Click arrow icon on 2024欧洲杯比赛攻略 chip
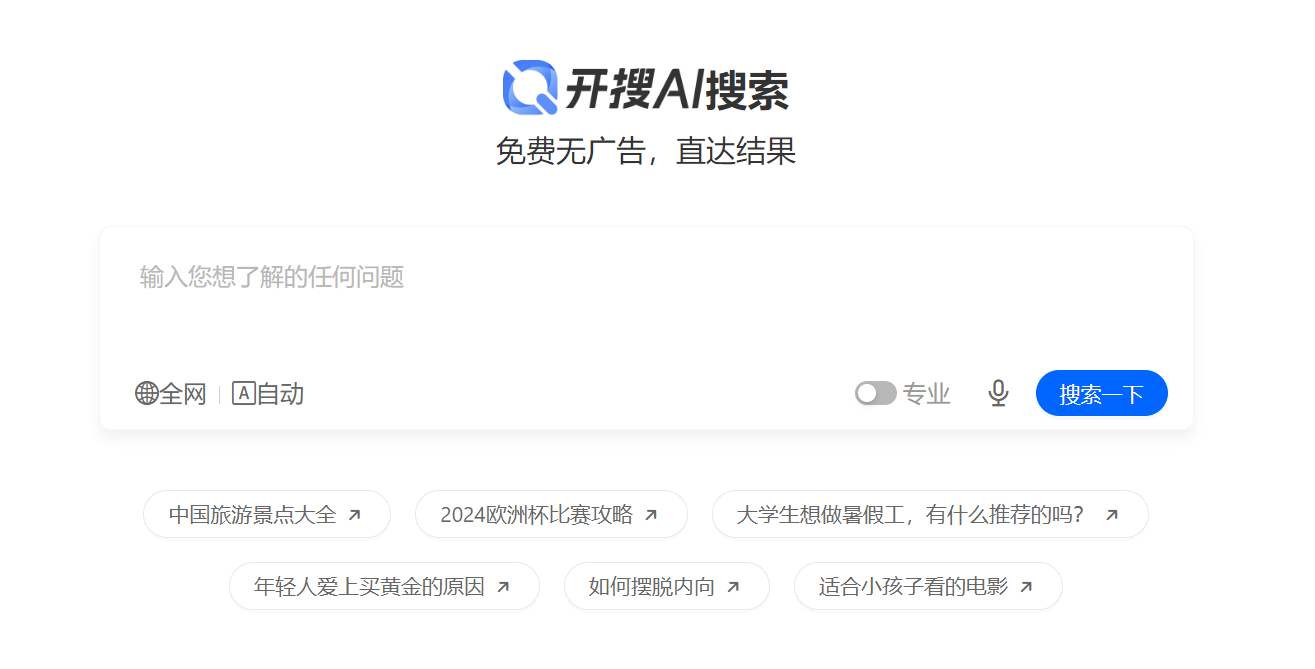 (650, 514)
